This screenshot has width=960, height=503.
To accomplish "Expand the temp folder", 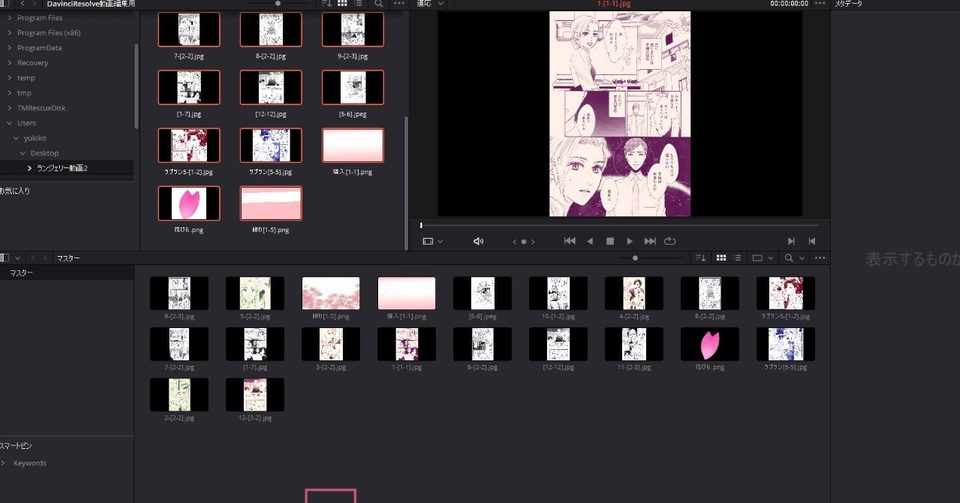I will click(x=9, y=78).
